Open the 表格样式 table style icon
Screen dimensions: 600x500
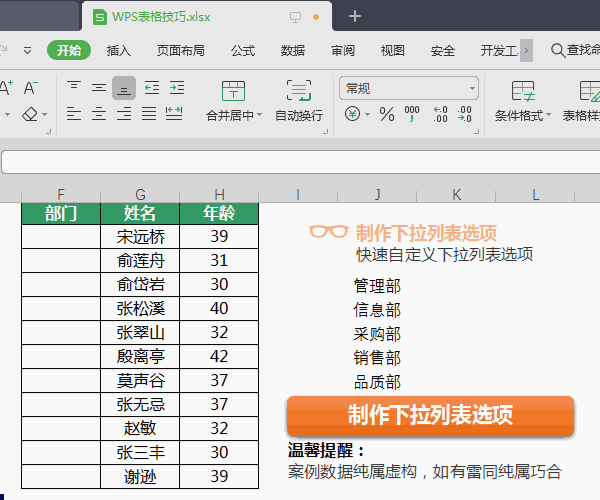point(589,91)
